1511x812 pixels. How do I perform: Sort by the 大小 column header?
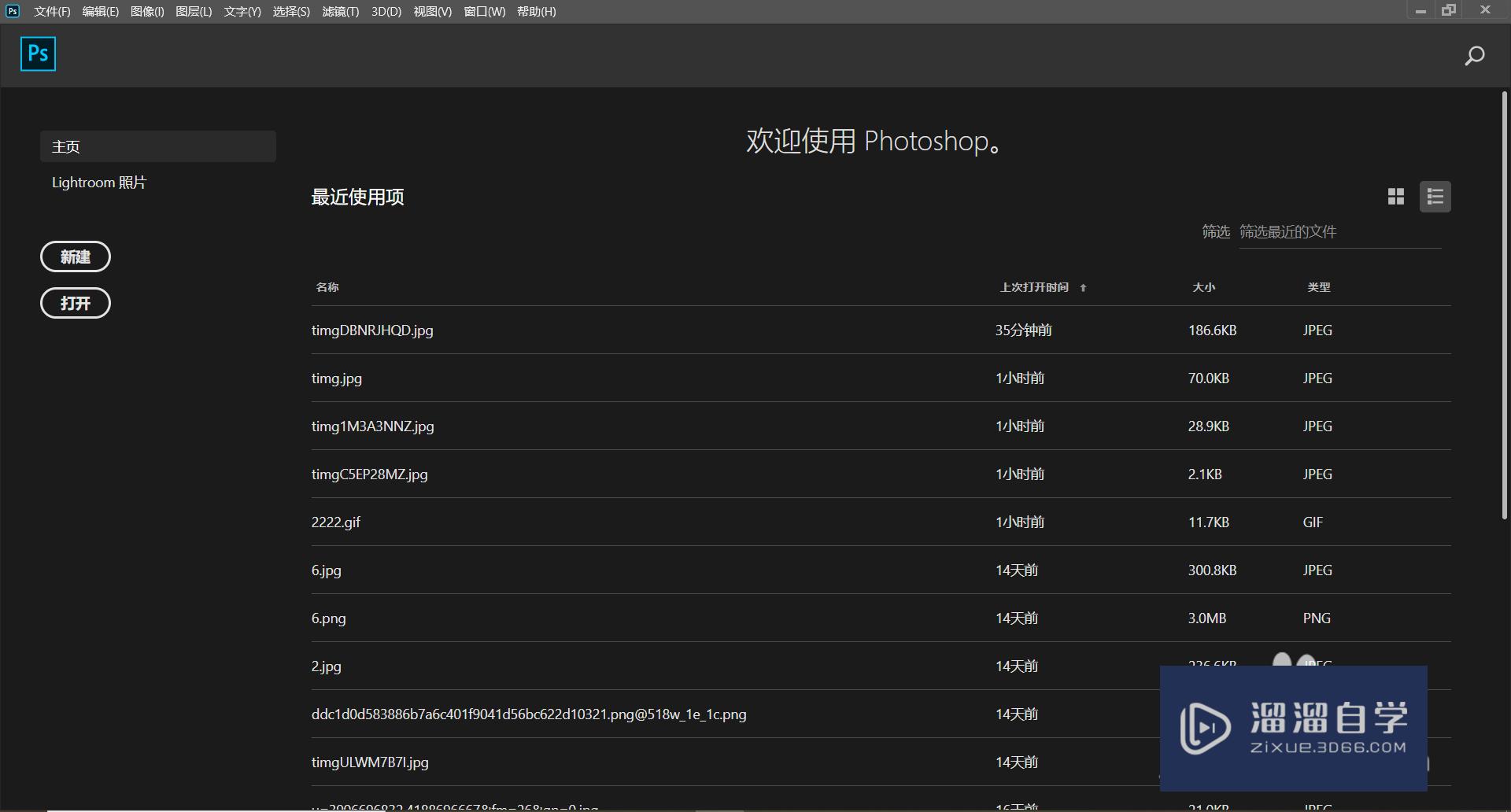tap(1204, 287)
